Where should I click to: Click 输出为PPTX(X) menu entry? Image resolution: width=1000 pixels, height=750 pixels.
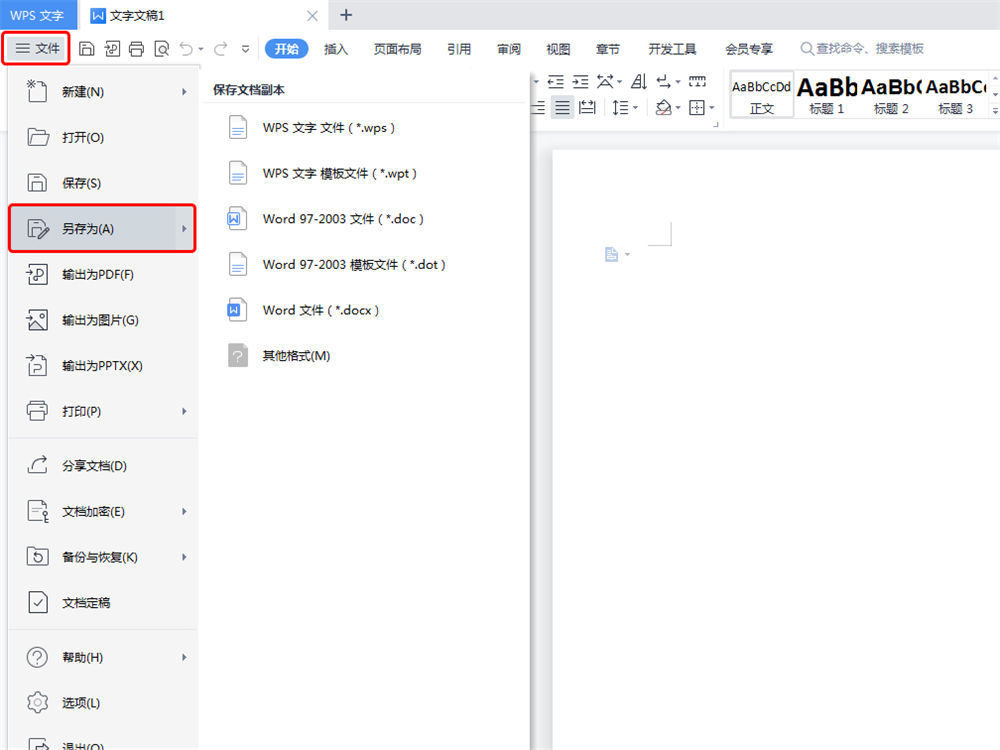(102, 366)
